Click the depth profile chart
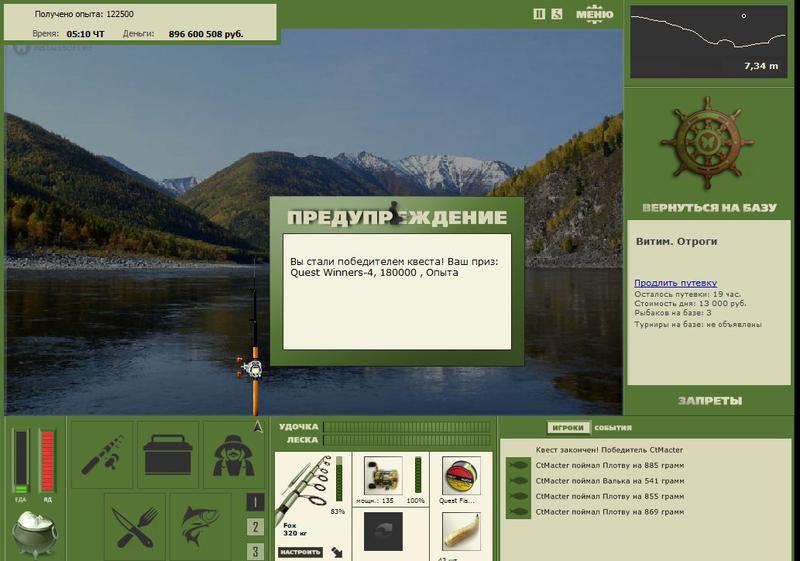Image resolution: width=800 pixels, height=561 pixels. (709, 42)
